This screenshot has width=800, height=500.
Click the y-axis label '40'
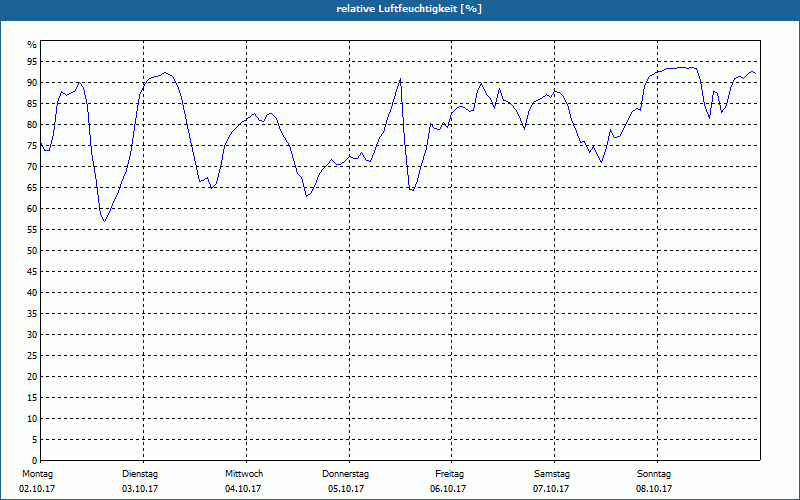(32, 293)
